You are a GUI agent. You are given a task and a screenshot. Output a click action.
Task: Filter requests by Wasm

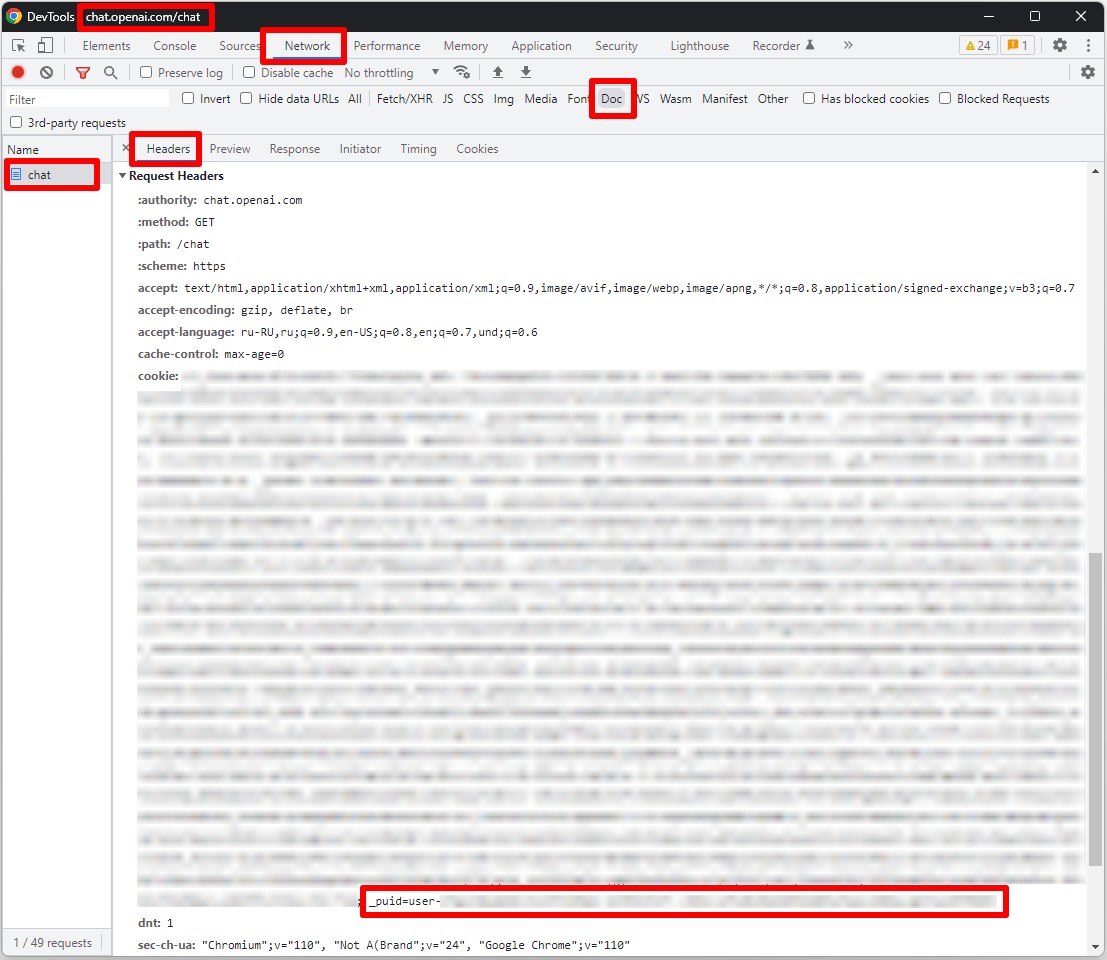click(676, 99)
